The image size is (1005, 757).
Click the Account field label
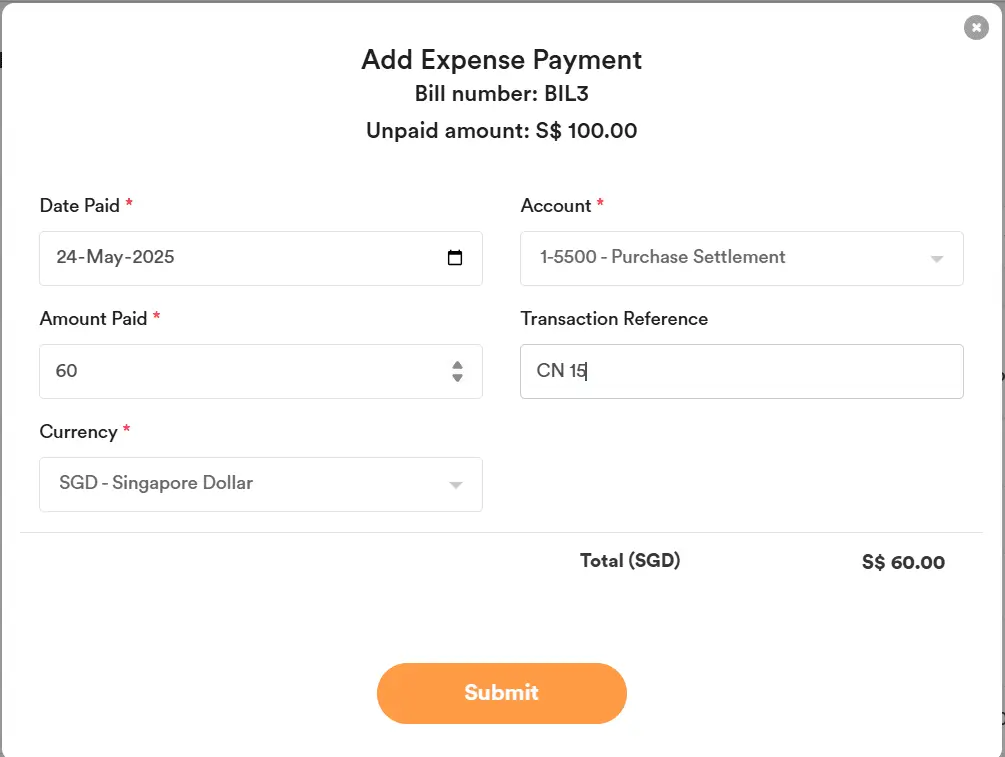(x=556, y=206)
